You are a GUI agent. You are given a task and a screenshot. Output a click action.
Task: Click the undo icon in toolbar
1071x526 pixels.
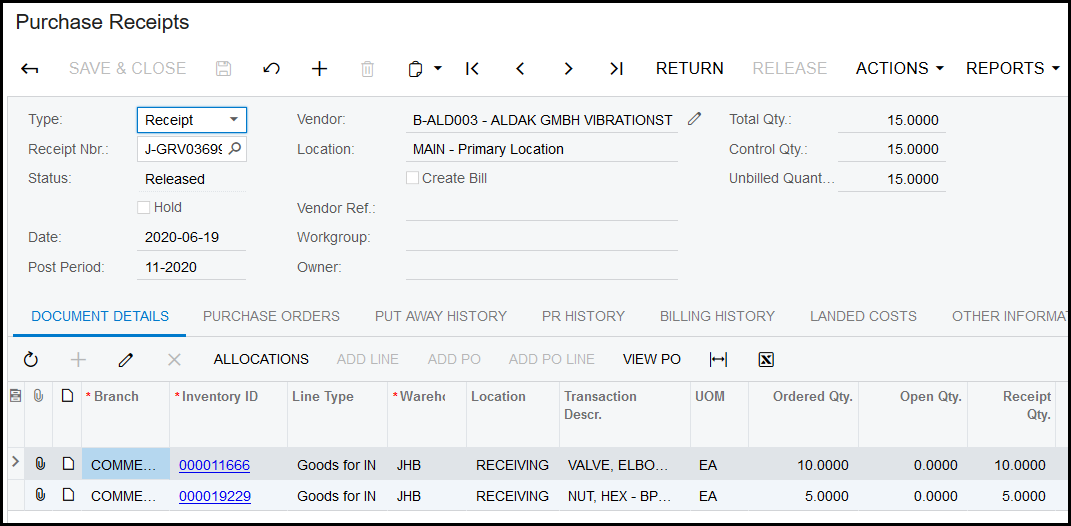coord(271,69)
